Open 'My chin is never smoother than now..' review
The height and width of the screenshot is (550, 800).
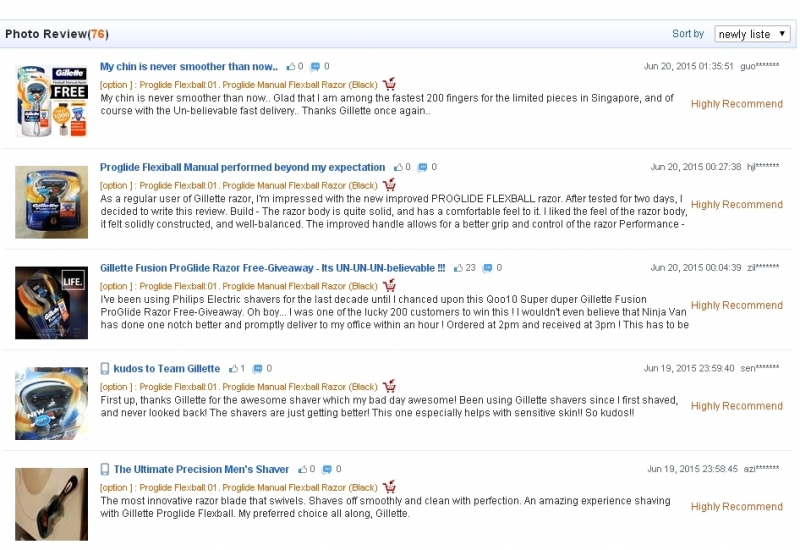click(x=189, y=67)
